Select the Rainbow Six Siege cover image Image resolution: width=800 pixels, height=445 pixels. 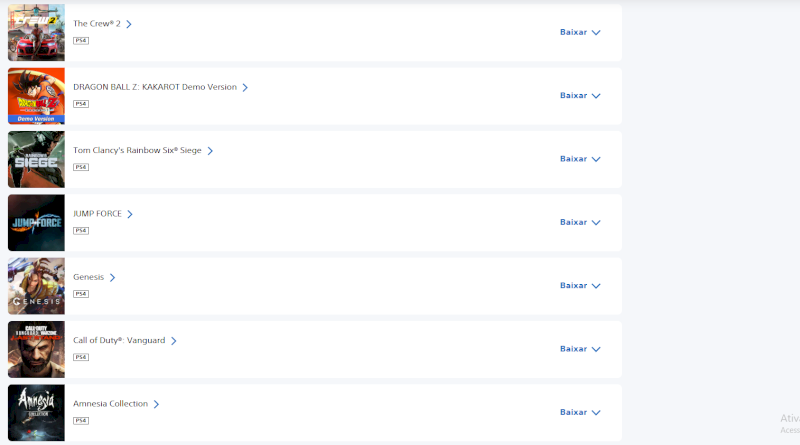click(36, 159)
